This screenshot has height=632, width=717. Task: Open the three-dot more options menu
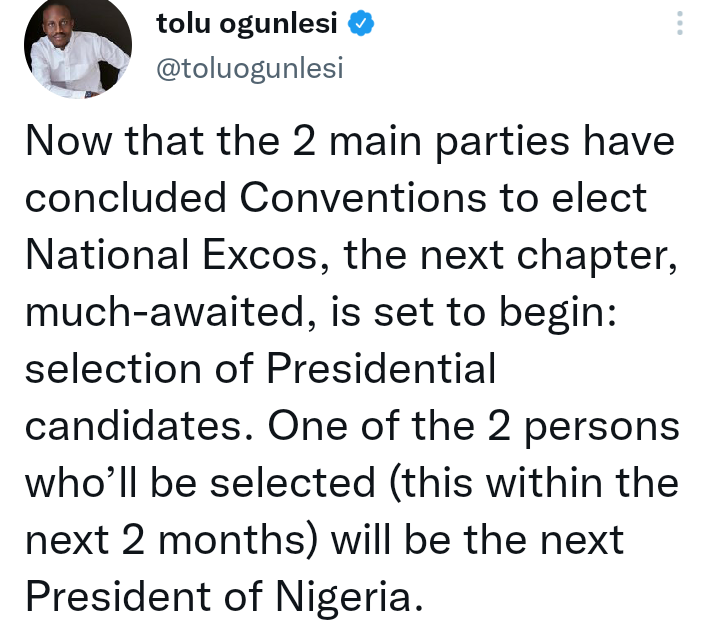click(680, 23)
